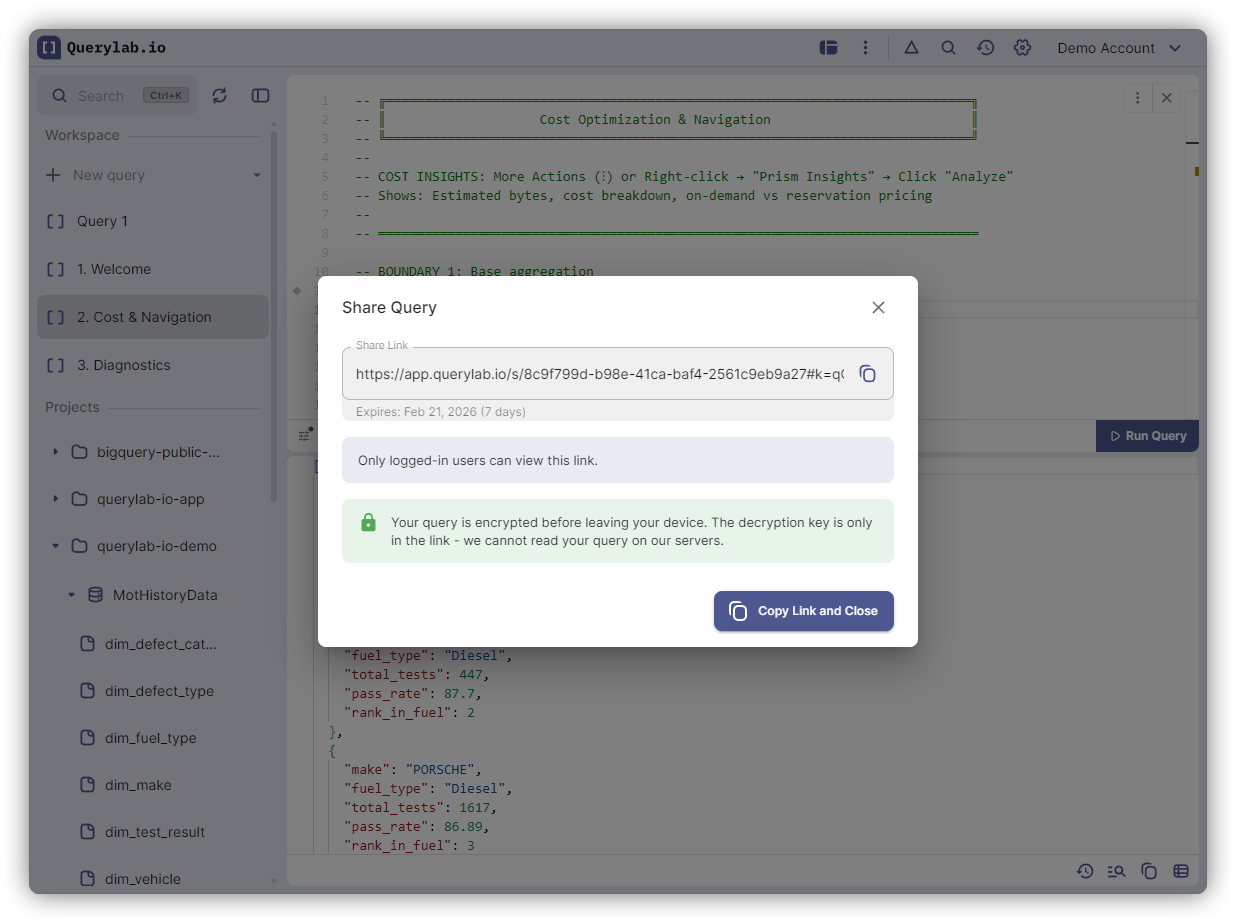
Task: Open the three-dot menu in top bar
Action: [865, 48]
